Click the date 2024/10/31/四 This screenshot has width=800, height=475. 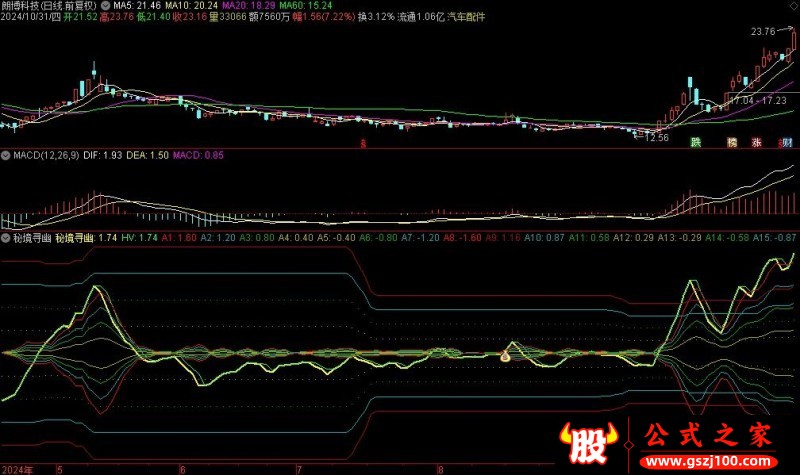(31, 17)
